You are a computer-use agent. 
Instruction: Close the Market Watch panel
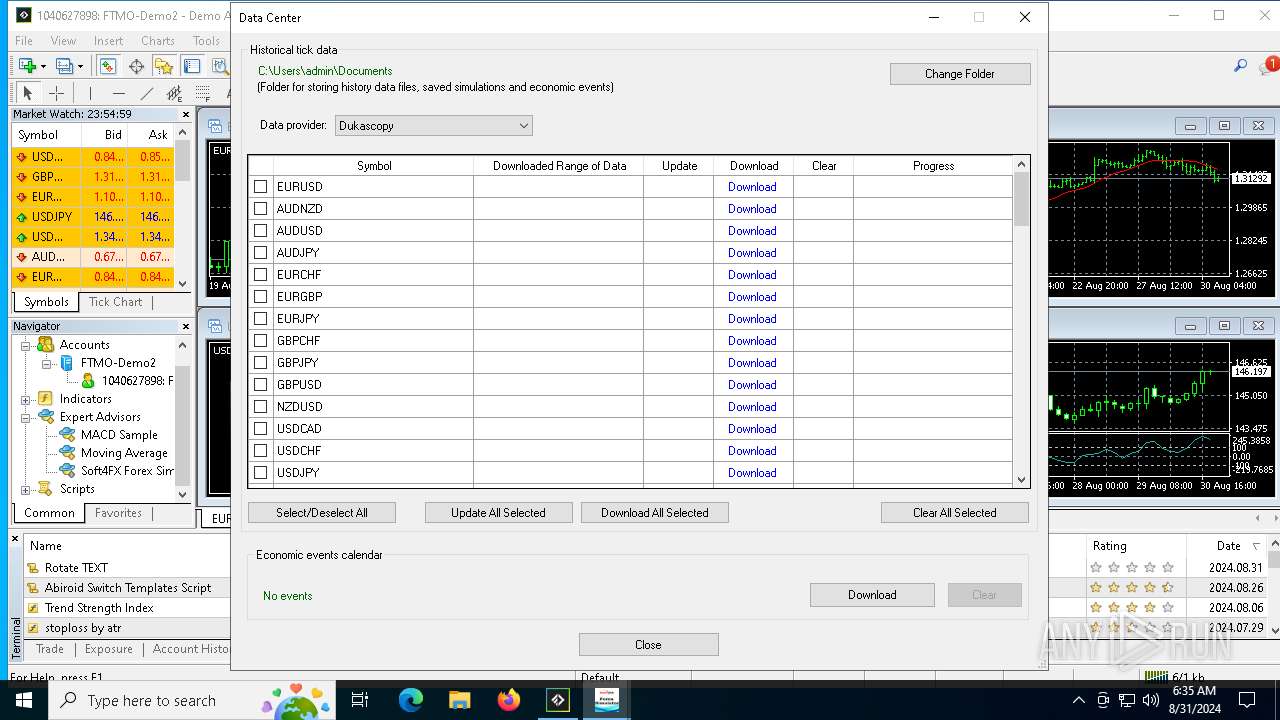185,114
